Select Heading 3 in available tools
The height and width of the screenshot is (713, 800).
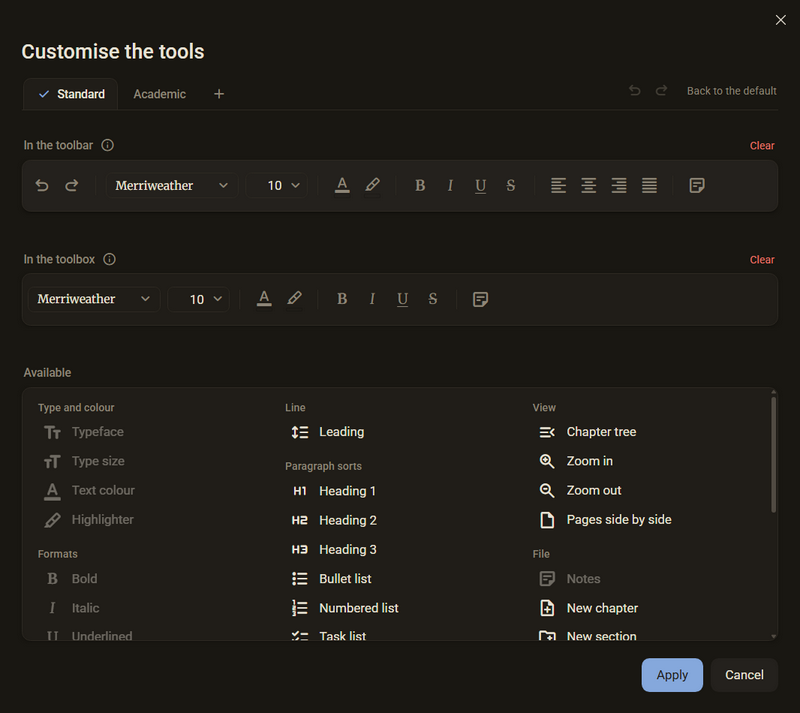click(334, 549)
